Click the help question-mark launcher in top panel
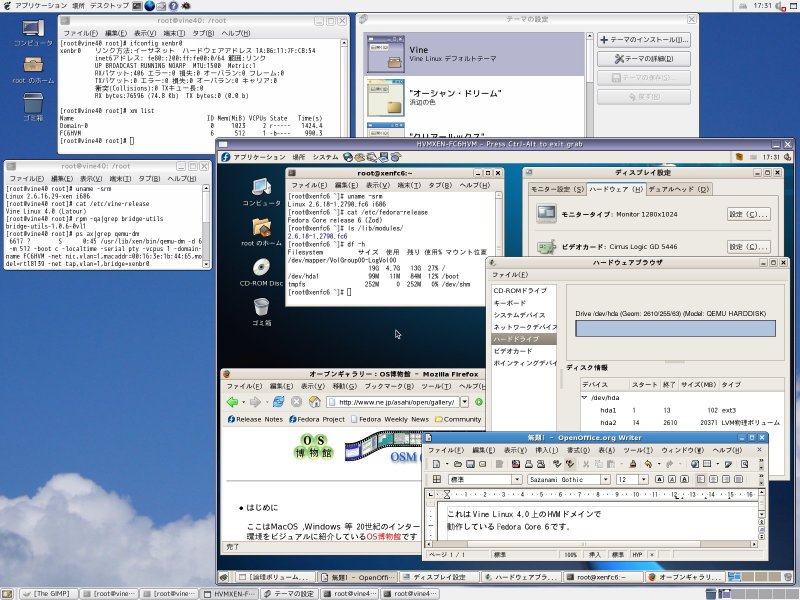The image size is (800, 600). pyautogui.click(x=173, y=6)
